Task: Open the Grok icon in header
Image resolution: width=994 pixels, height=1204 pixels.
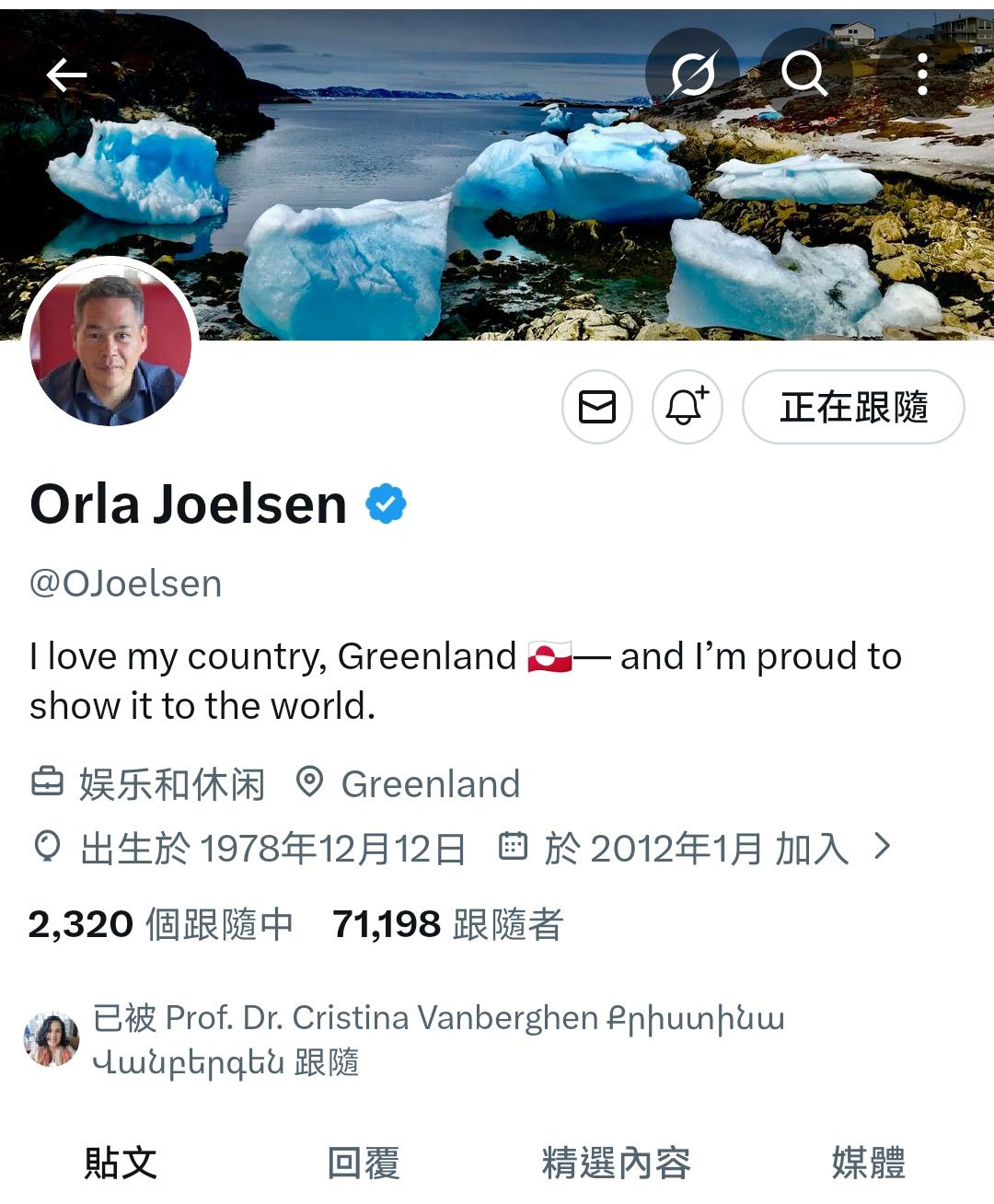Action: 692,74
